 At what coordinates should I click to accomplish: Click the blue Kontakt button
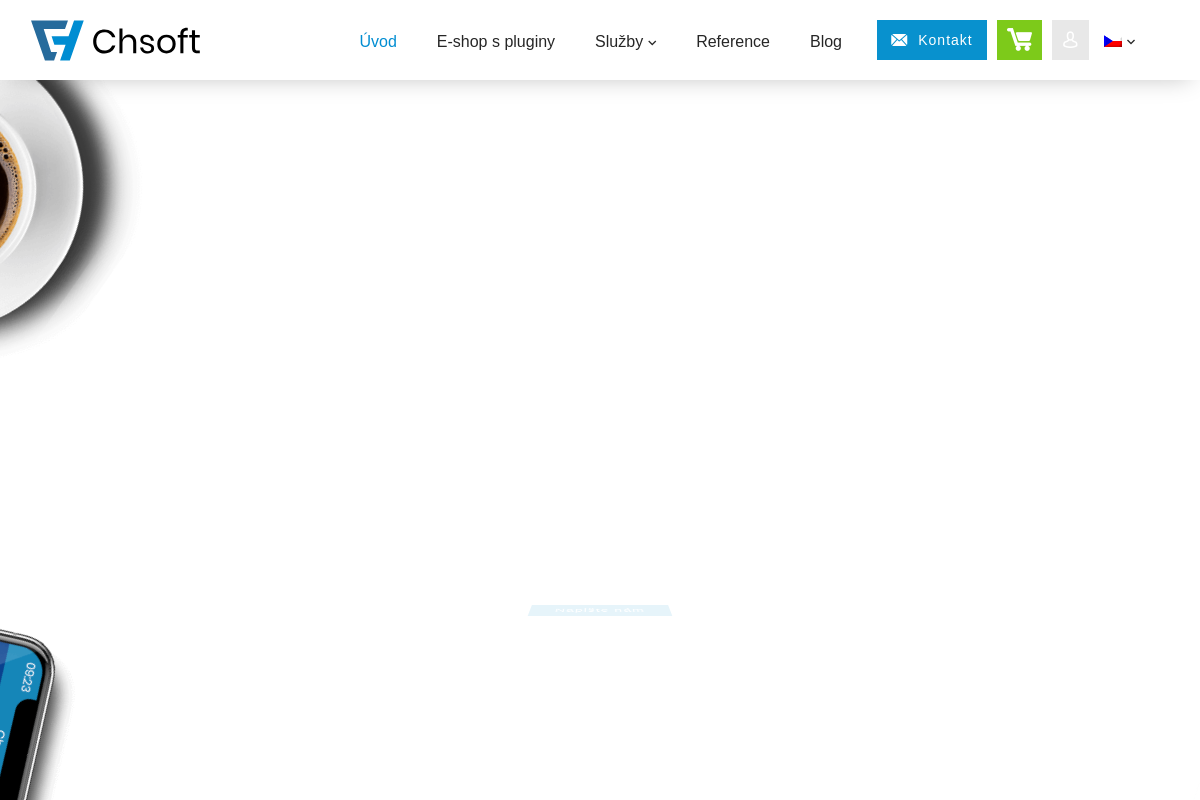pos(932,40)
